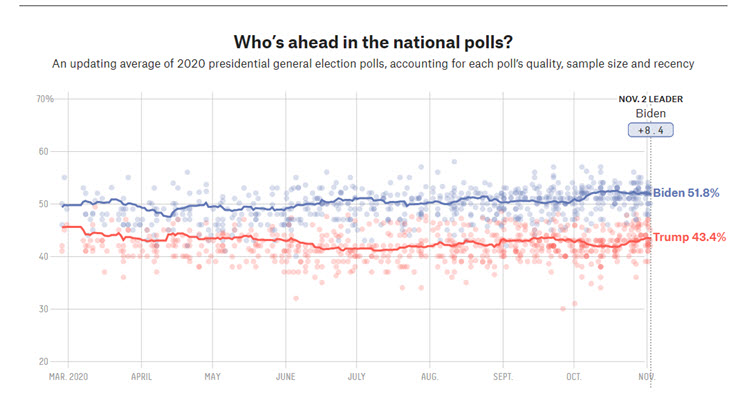740x400 pixels.
Task: Click the JULY x-axis label
Action: tap(357, 378)
